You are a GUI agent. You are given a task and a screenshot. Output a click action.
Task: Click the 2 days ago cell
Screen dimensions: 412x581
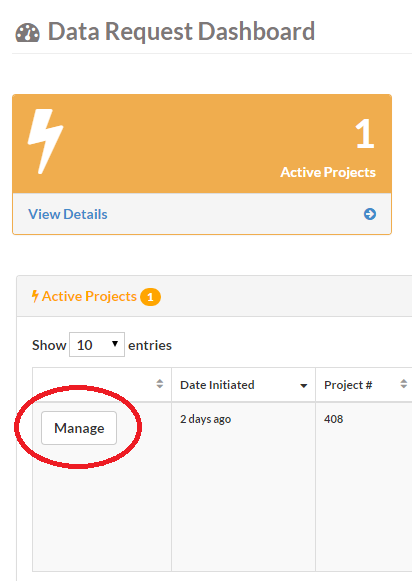(x=205, y=419)
